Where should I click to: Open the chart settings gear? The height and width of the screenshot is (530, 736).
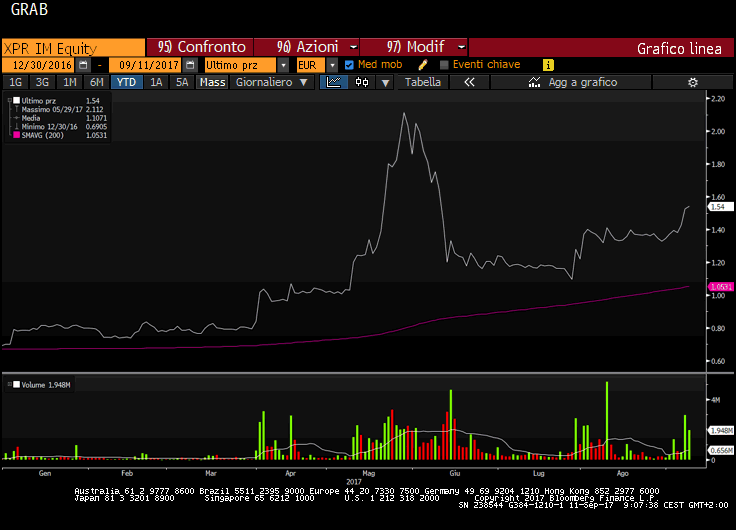[x=691, y=83]
